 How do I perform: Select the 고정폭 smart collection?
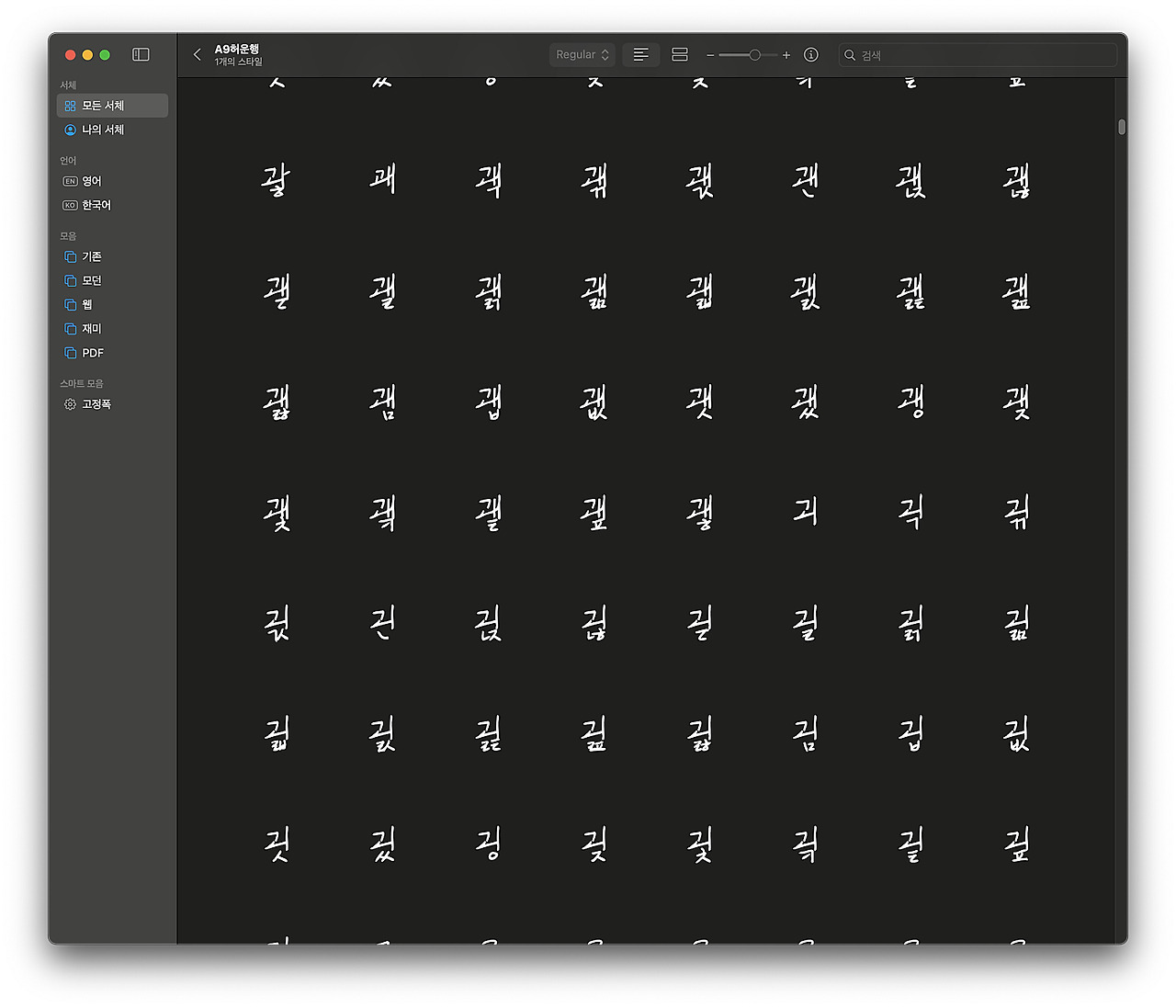click(96, 404)
